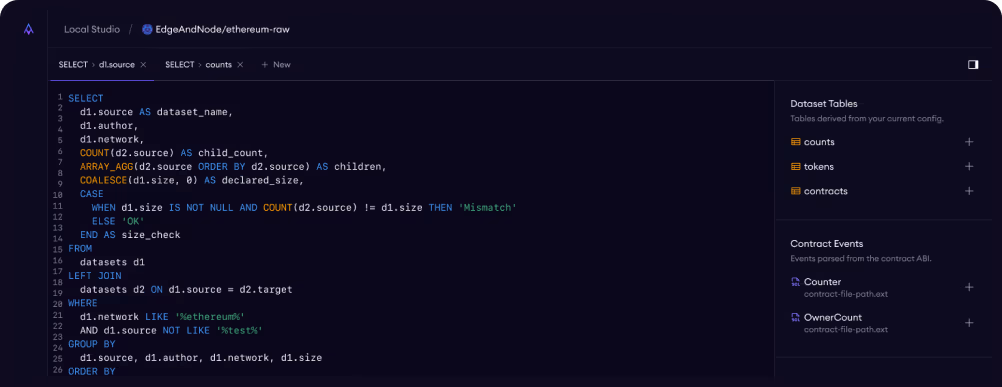Add counts table to the query
This screenshot has height=387, width=1002.
(x=969, y=142)
